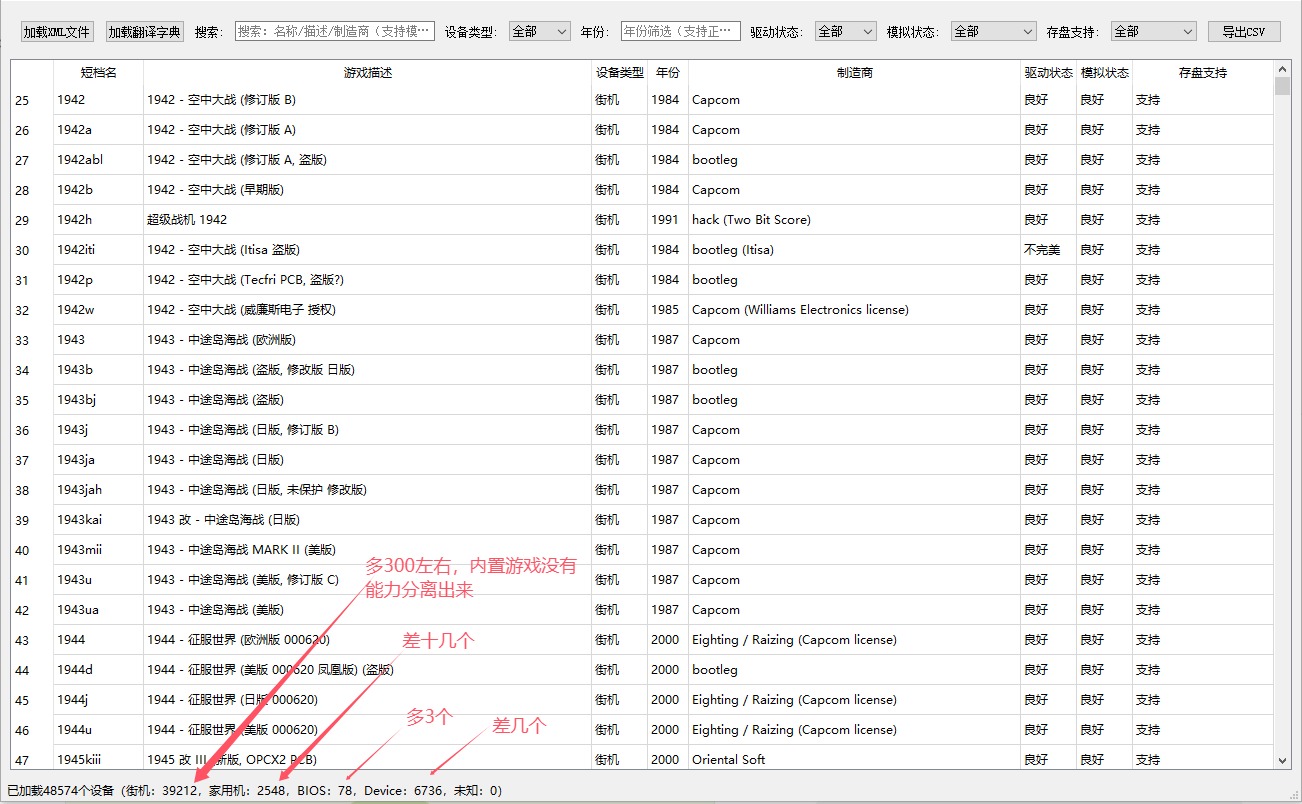This screenshot has height=804, width=1302.
Task: Focus the 年份 filter input
Action: 681,32
